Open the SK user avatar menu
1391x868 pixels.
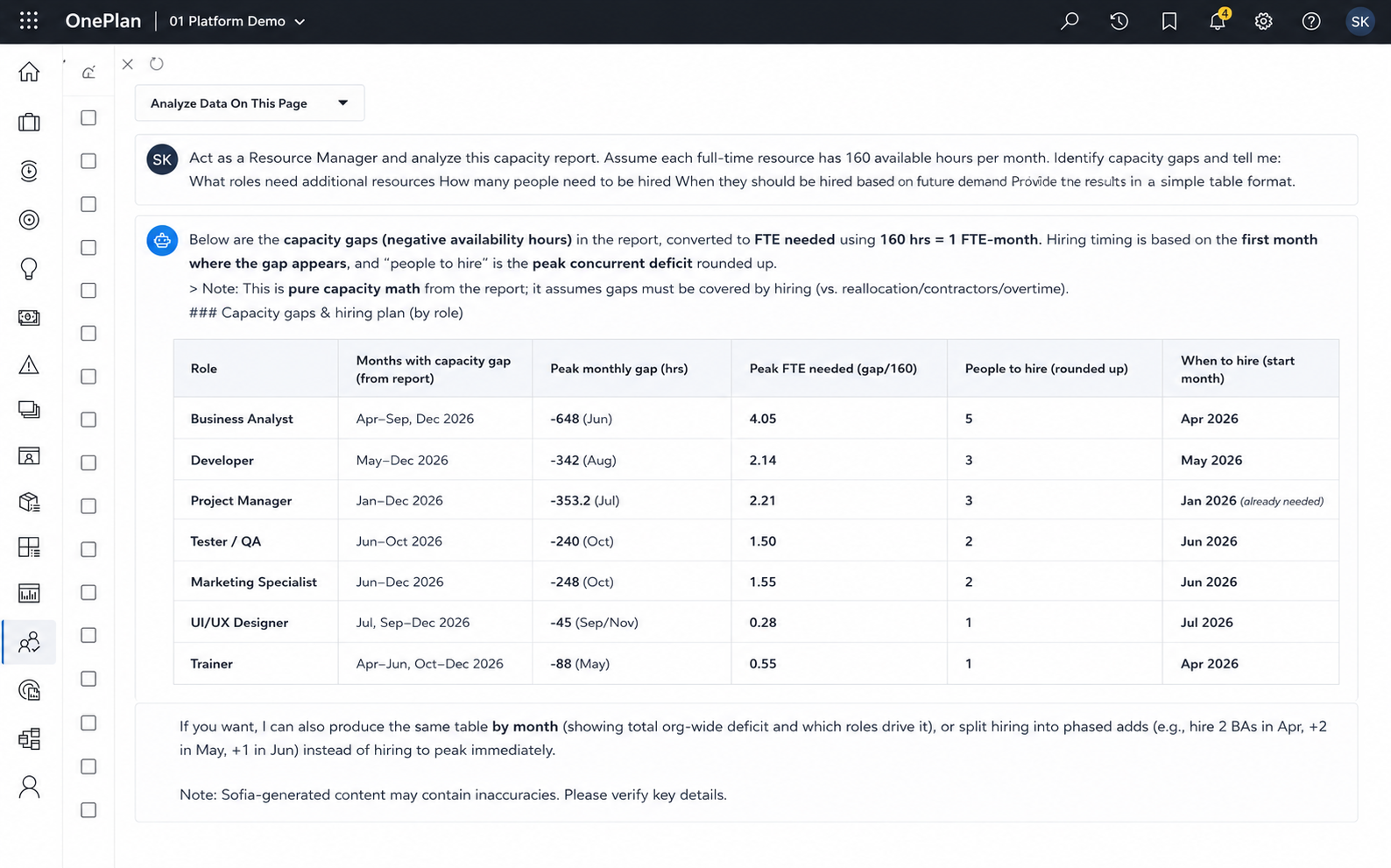pos(1359,21)
